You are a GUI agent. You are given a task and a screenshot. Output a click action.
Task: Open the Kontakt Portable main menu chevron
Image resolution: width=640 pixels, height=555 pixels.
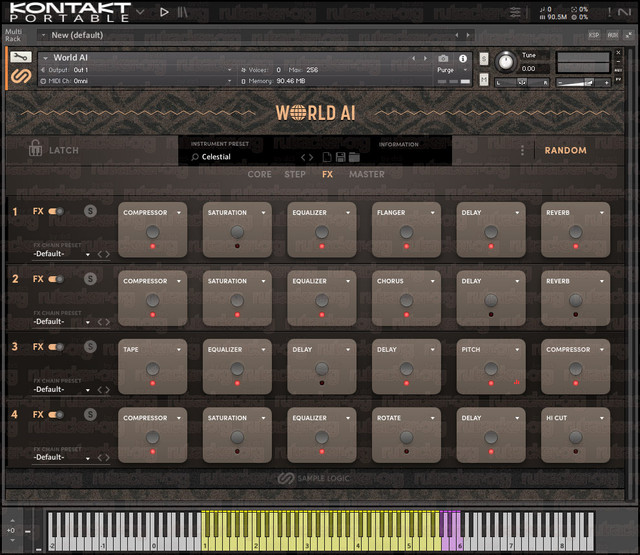coord(140,12)
